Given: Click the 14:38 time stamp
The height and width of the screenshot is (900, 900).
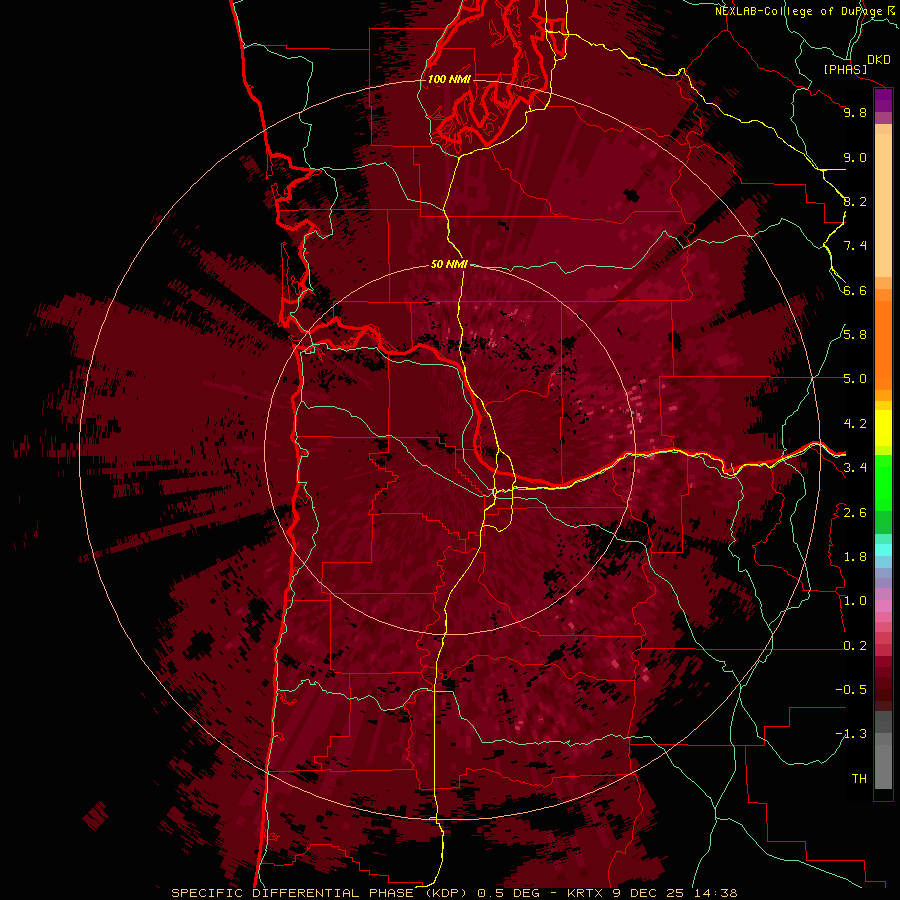Looking at the screenshot, I should (715, 893).
